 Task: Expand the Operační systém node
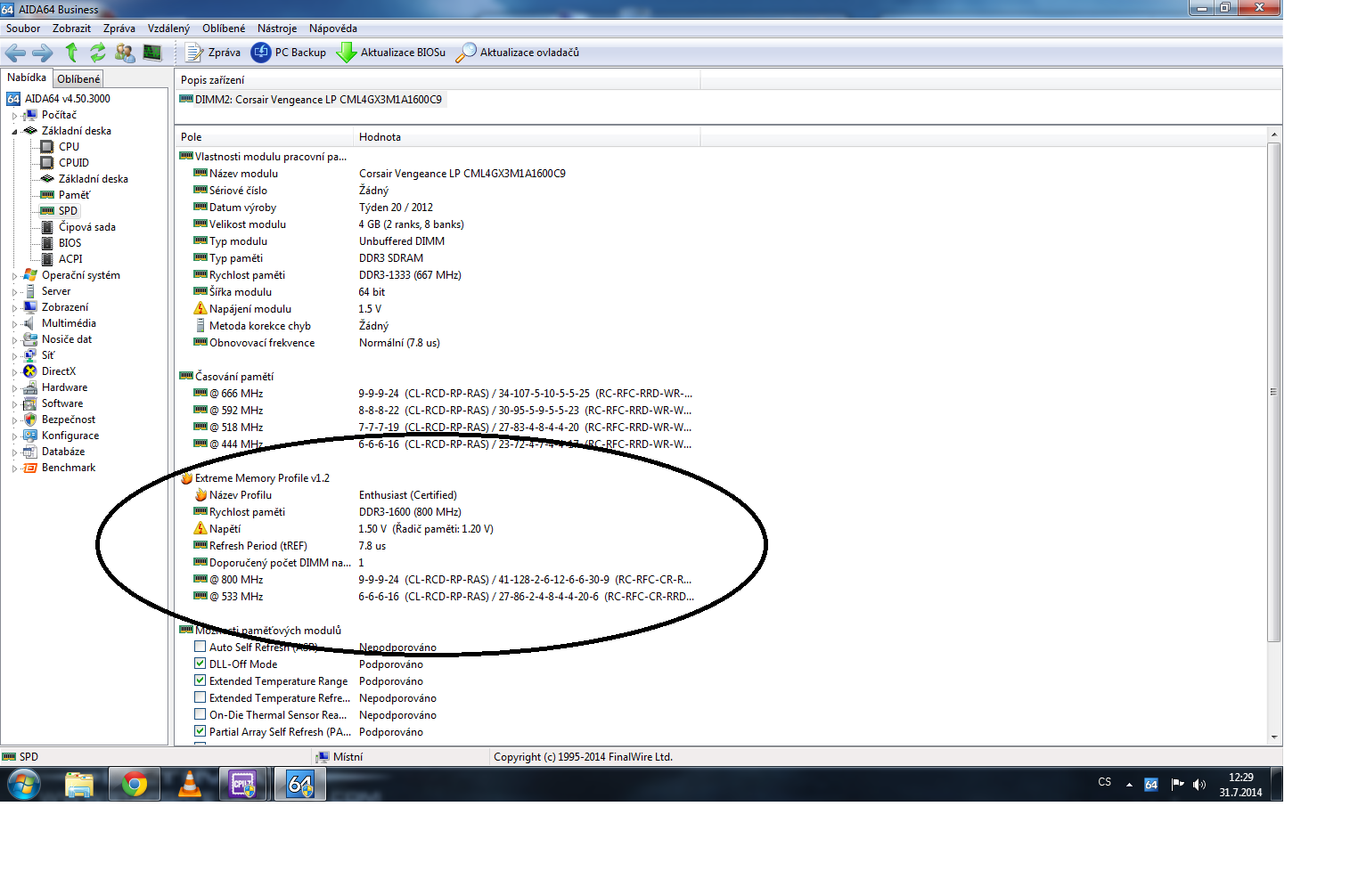(14, 276)
